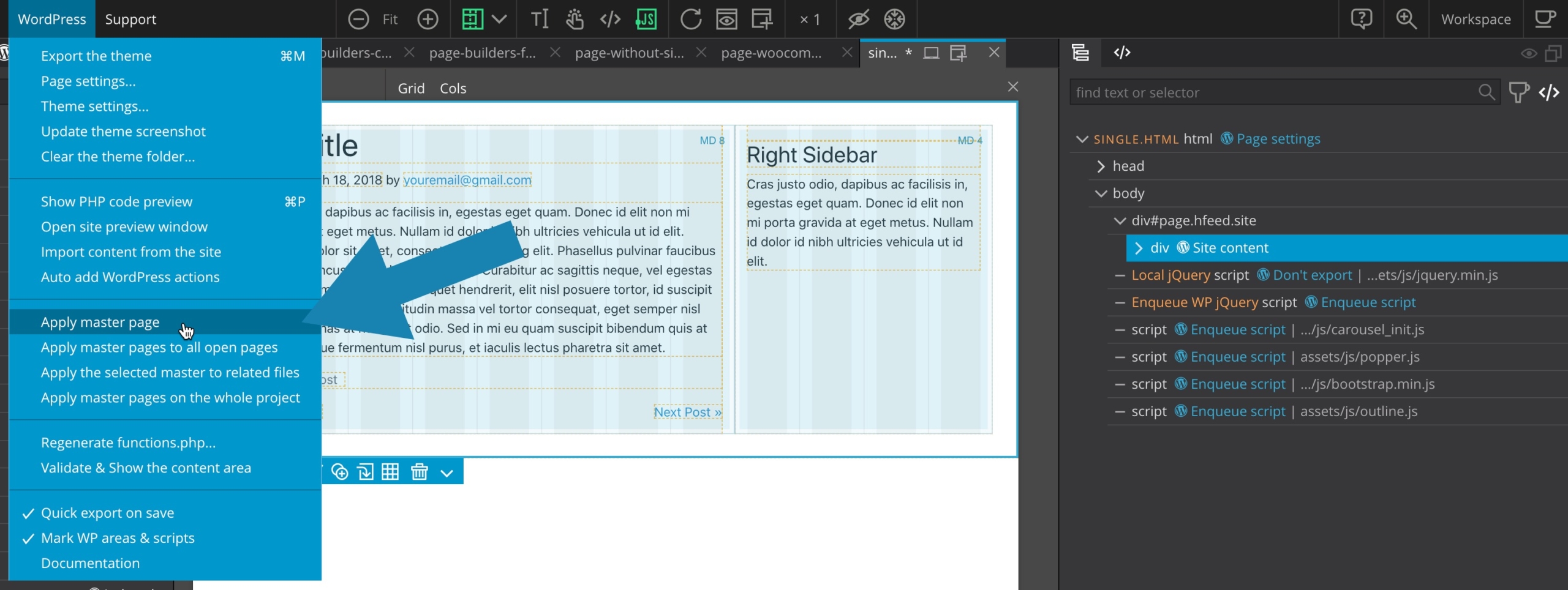Image resolution: width=1568 pixels, height=590 pixels.
Task: Click the zoom in plus icon
Action: tap(428, 19)
